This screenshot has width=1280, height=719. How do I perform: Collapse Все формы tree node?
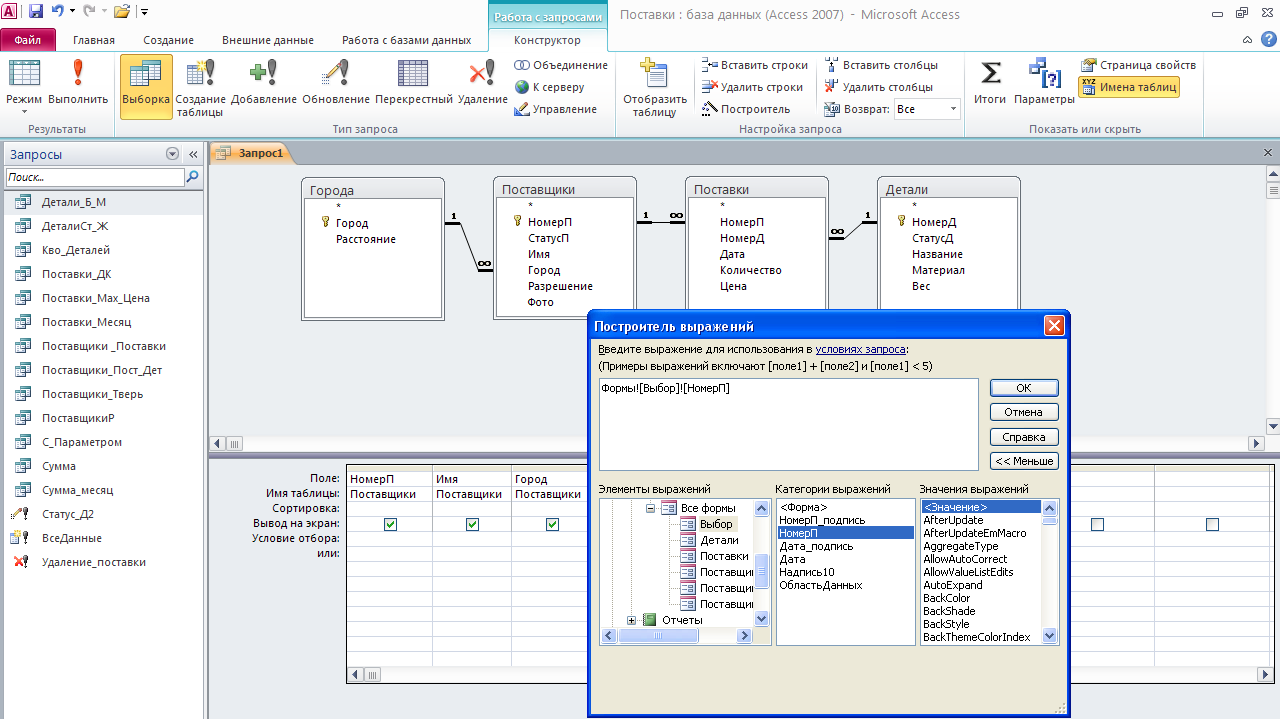coord(650,508)
